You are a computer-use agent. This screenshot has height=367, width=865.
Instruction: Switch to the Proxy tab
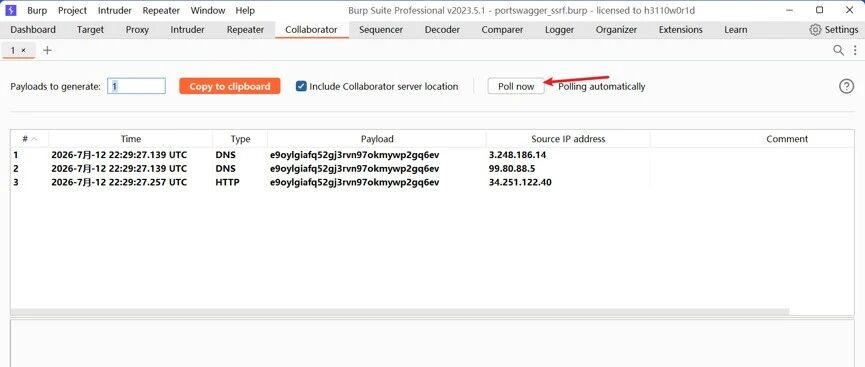pyautogui.click(x=137, y=30)
